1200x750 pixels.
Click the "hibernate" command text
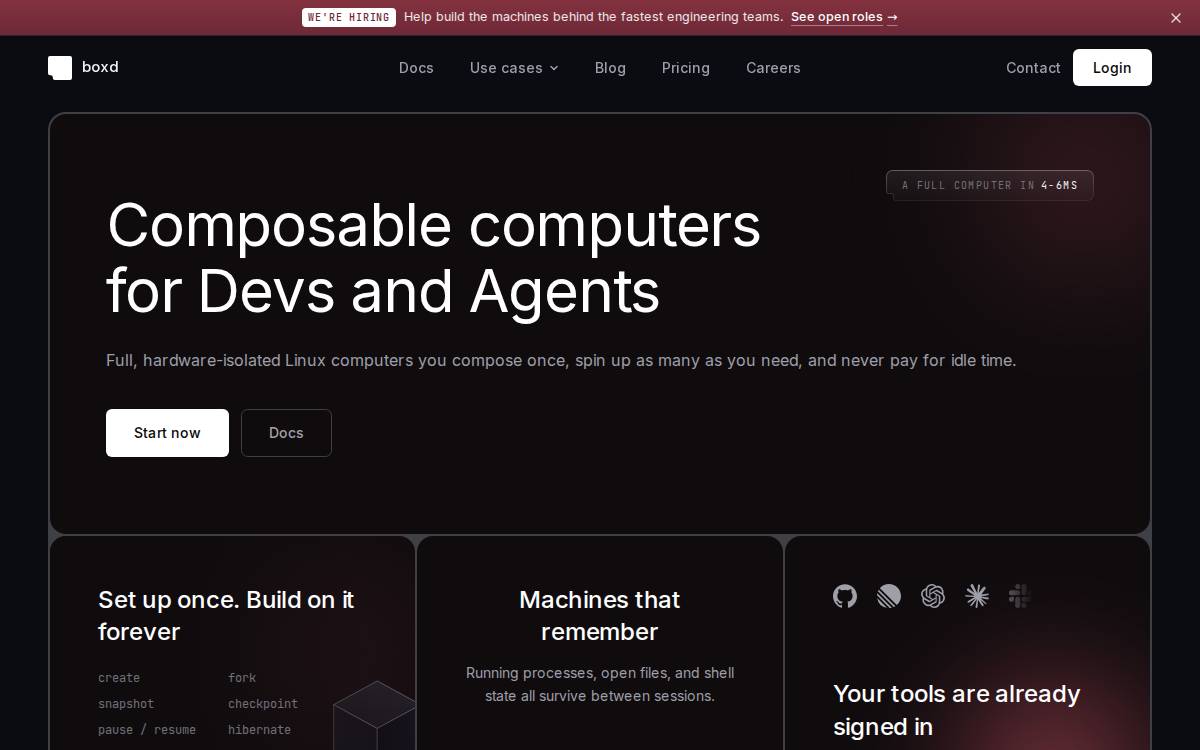pos(260,730)
